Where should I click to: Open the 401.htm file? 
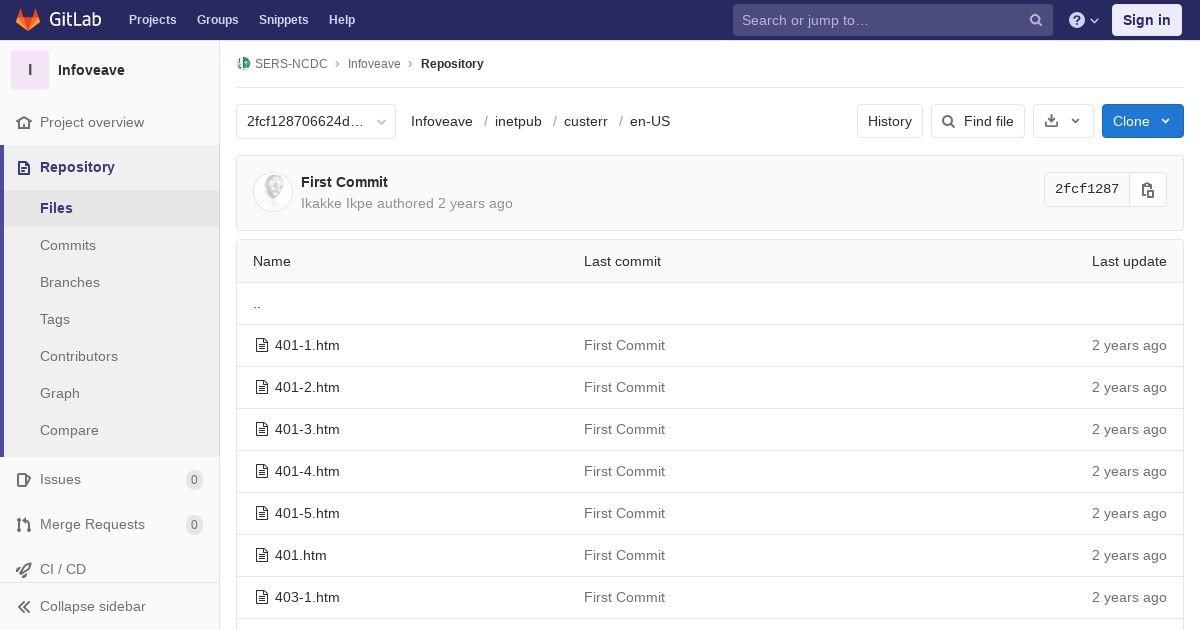(x=301, y=556)
